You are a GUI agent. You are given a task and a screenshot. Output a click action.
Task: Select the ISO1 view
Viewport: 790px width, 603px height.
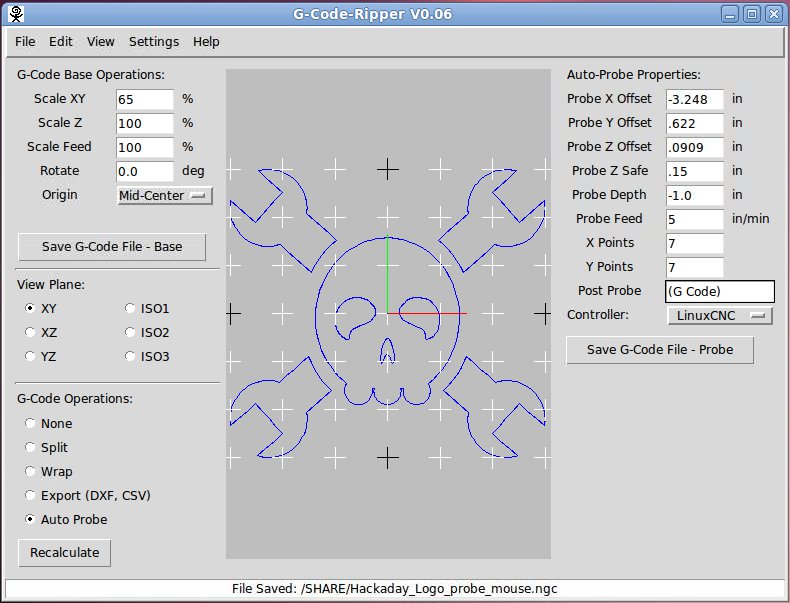pos(130,308)
